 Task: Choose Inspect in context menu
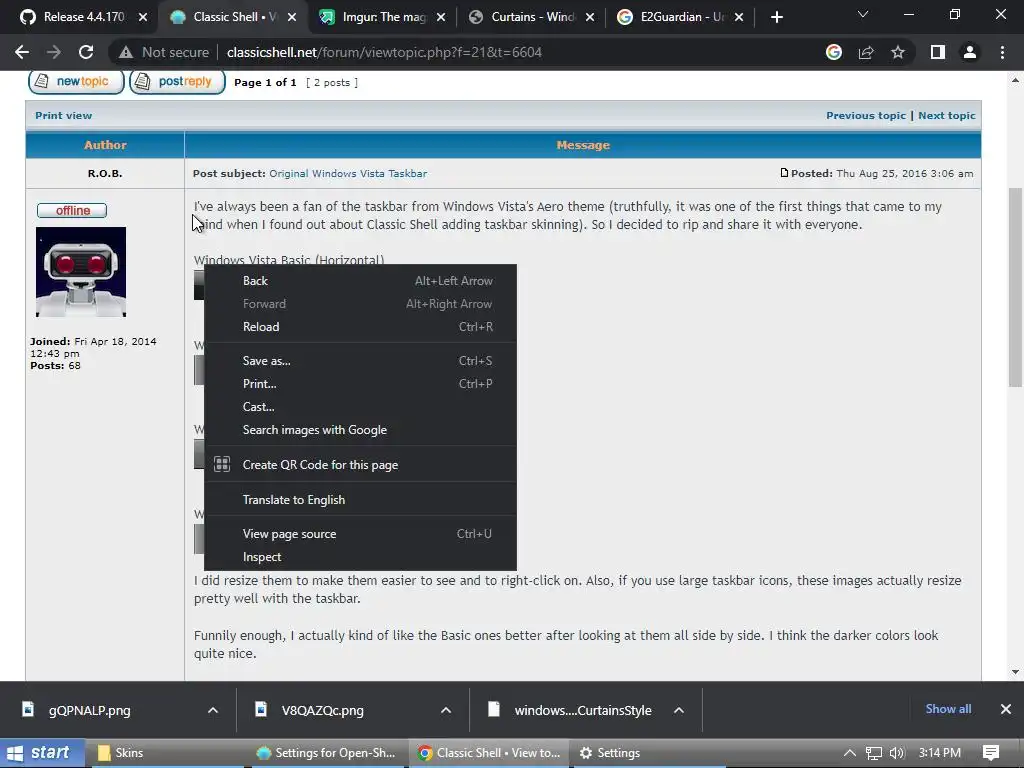360,557
